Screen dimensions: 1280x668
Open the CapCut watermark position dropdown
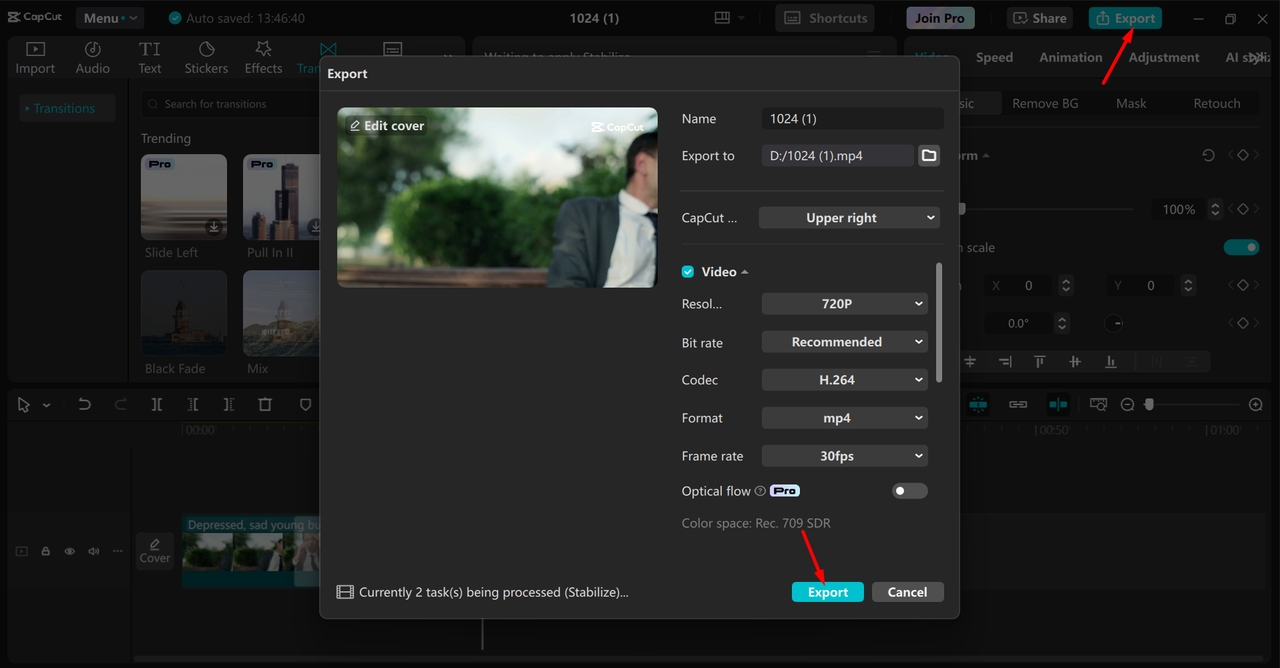click(x=849, y=217)
